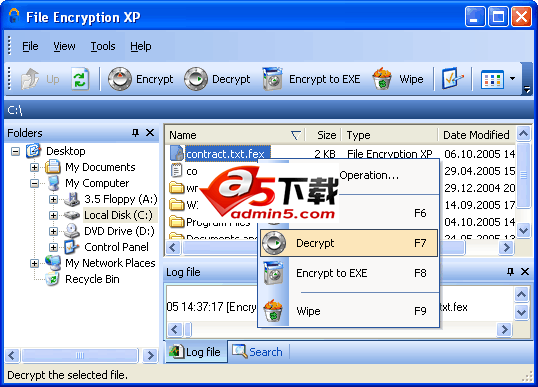Sort by the Size column header

pyautogui.click(x=324, y=135)
